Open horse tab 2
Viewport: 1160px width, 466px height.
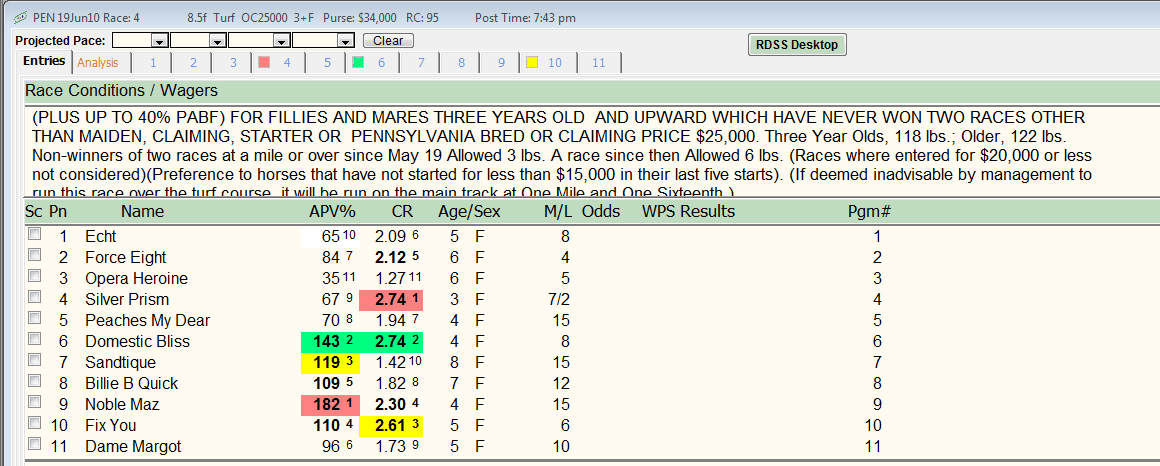pos(193,63)
